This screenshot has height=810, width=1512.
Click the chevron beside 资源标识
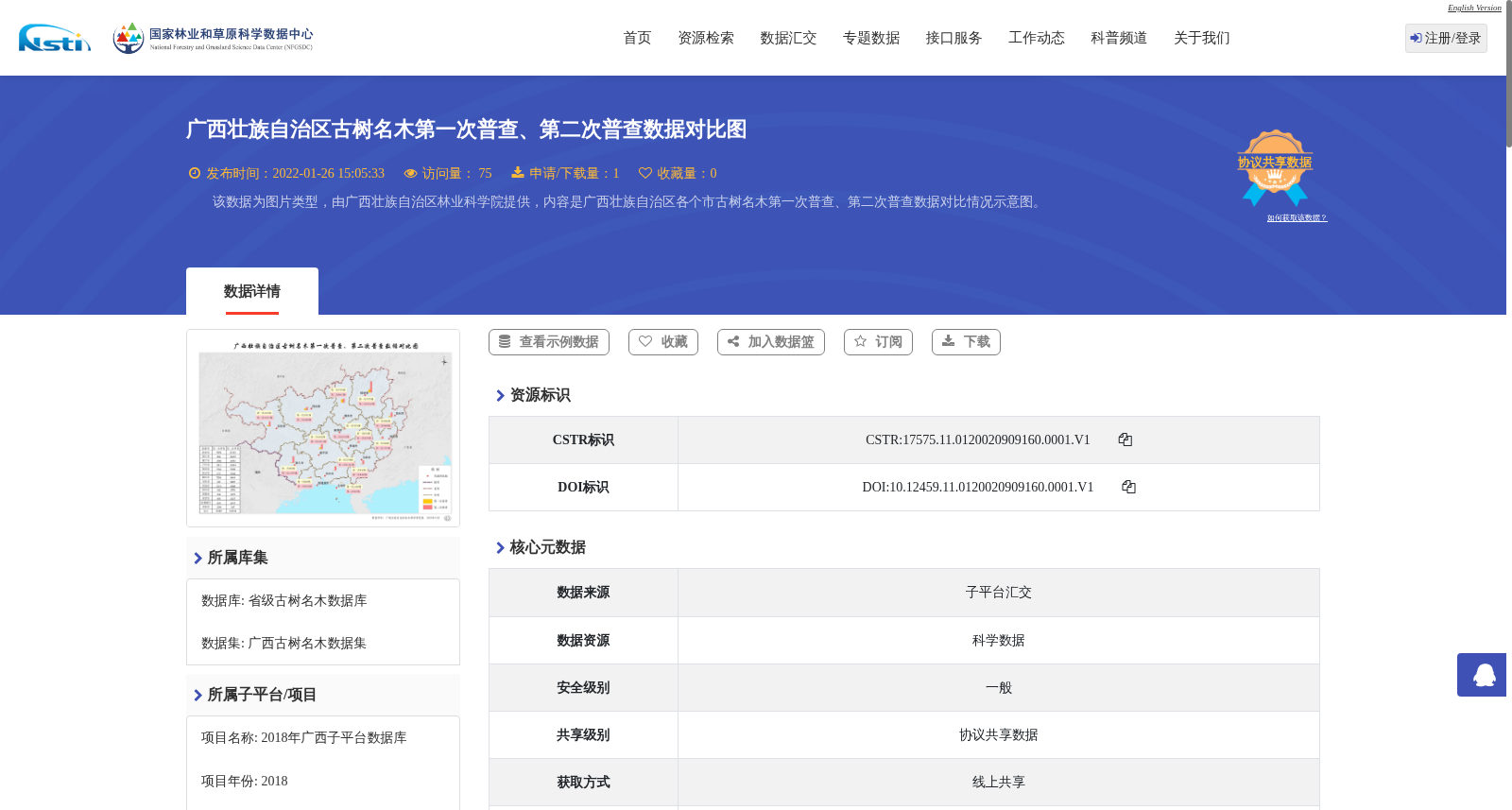click(x=500, y=396)
